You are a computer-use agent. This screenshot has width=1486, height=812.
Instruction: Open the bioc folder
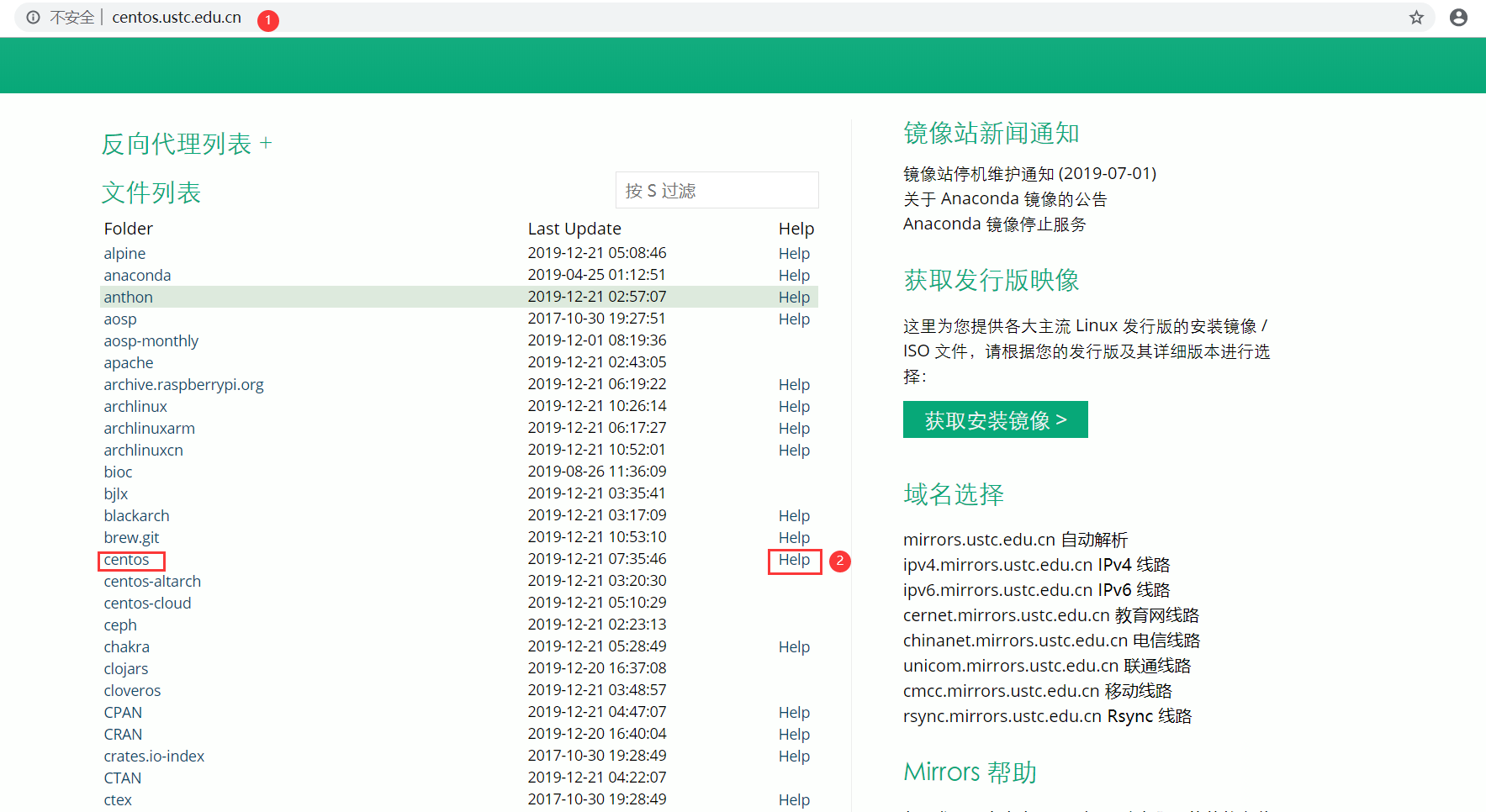point(119,472)
